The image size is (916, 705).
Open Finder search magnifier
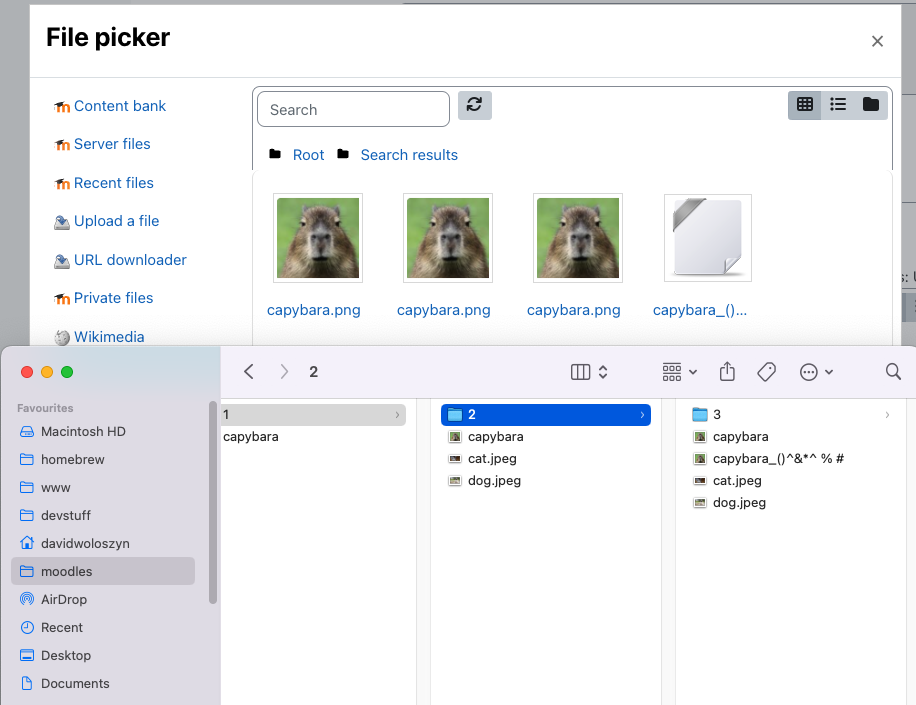893,371
